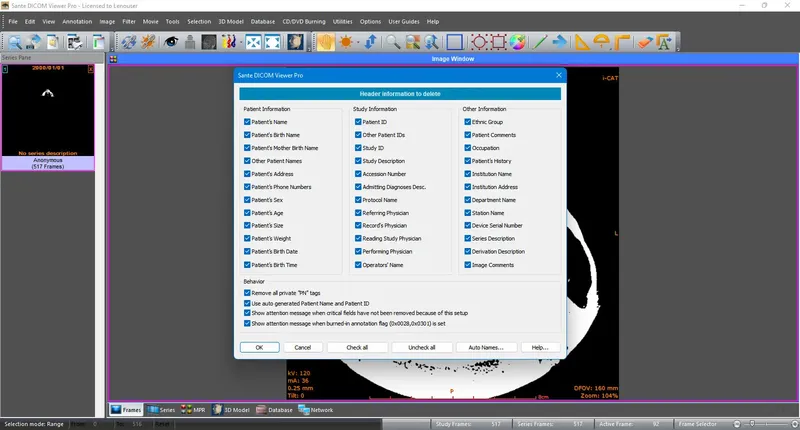Viewport: 800px width, 430px height.
Task: Choose the eraser tool
Action: click(644, 42)
